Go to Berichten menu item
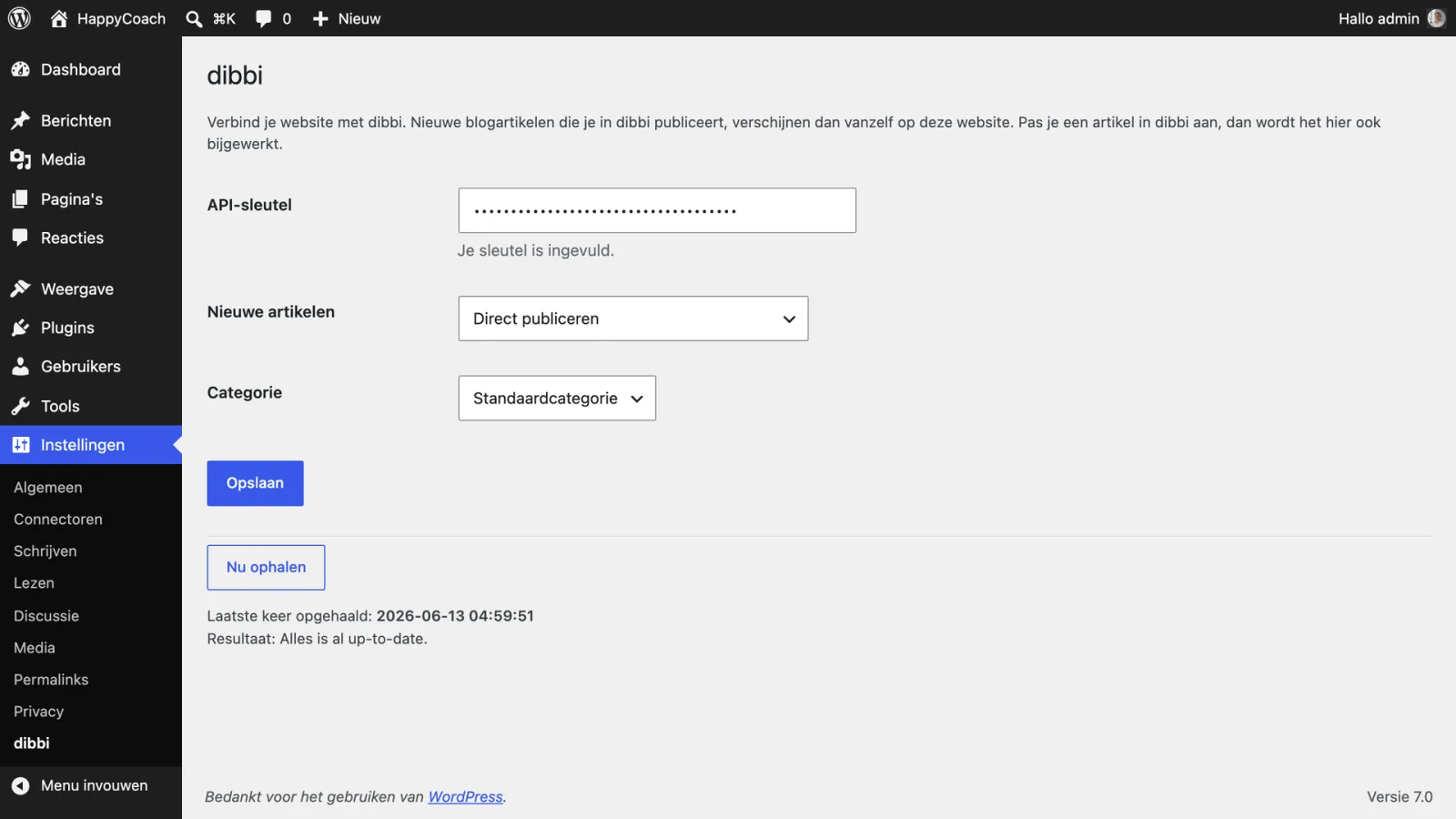Image resolution: width=1456 pixels, height=819 pixels. pos(91,120)
